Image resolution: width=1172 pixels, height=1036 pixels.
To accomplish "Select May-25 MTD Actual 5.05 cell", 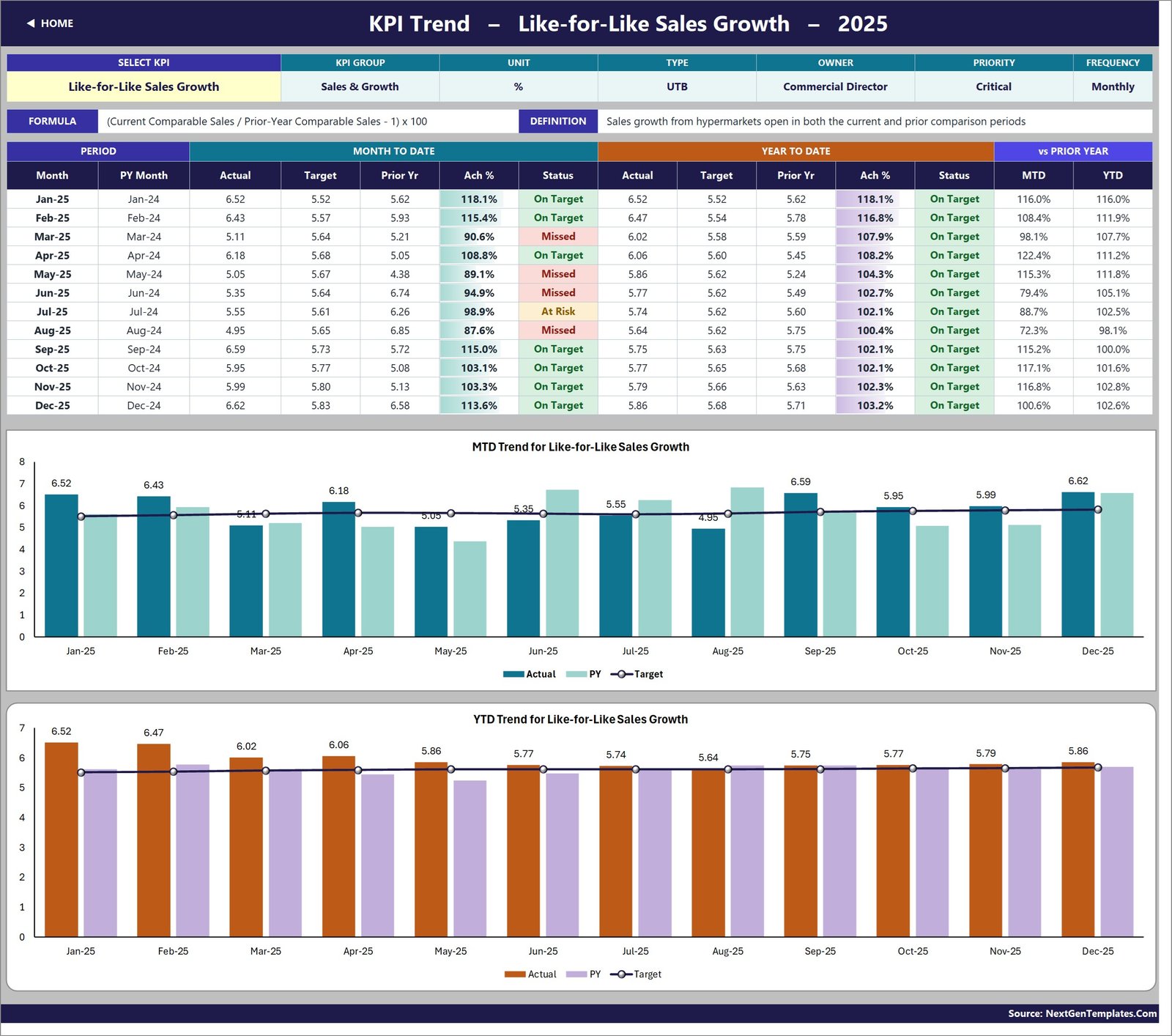I will (x=235, y=274).
